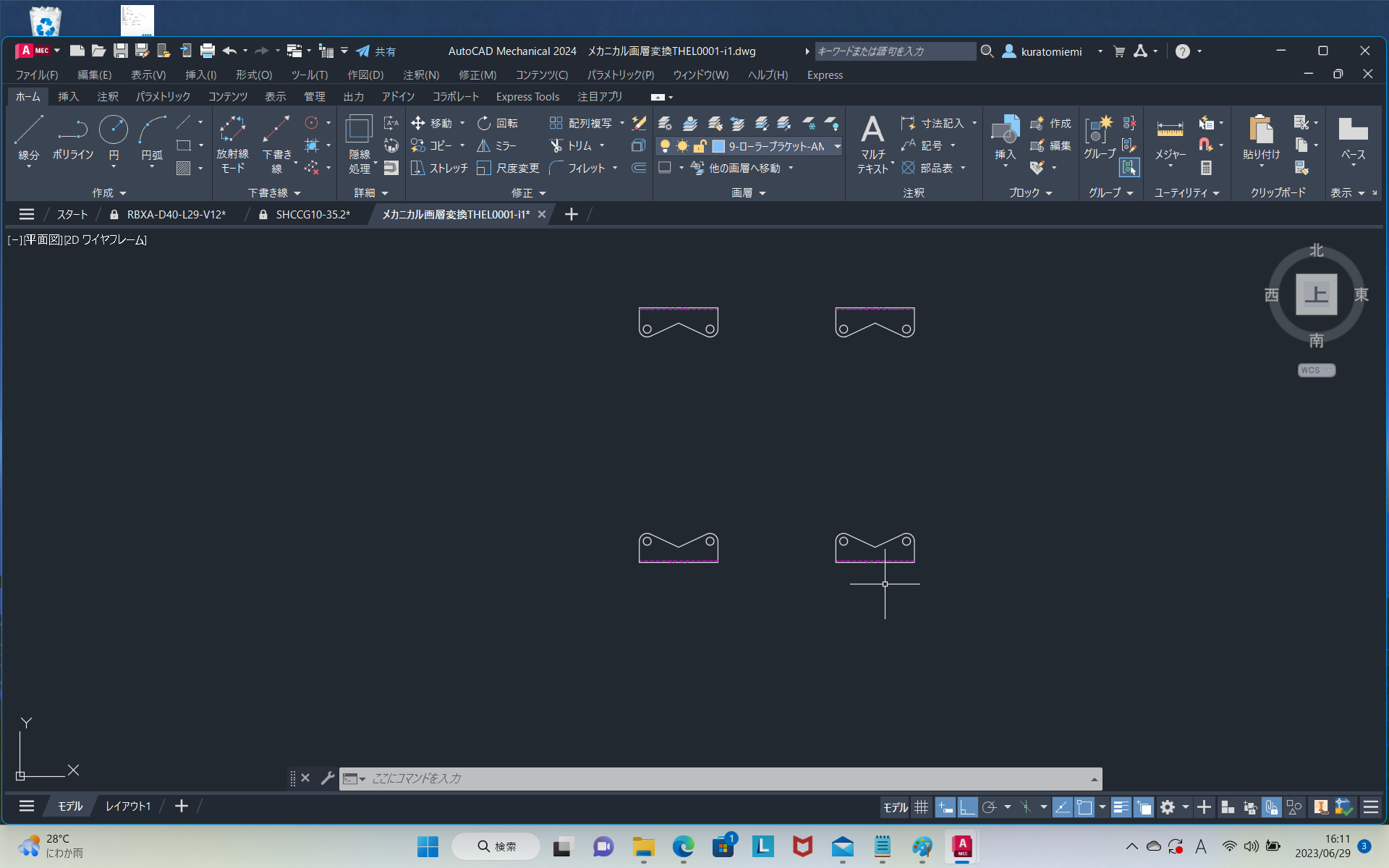
Task: Click the layer color swatch
Action: 718,146
